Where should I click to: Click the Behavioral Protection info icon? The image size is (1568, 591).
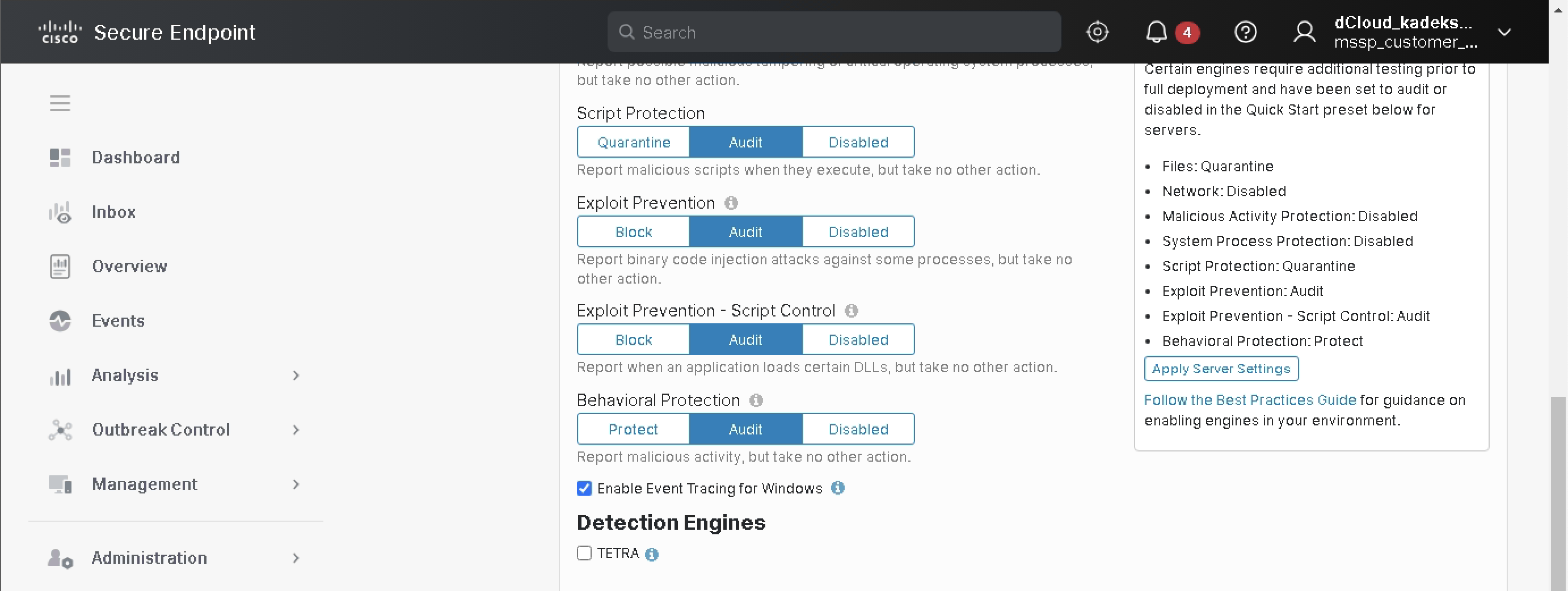756,400
